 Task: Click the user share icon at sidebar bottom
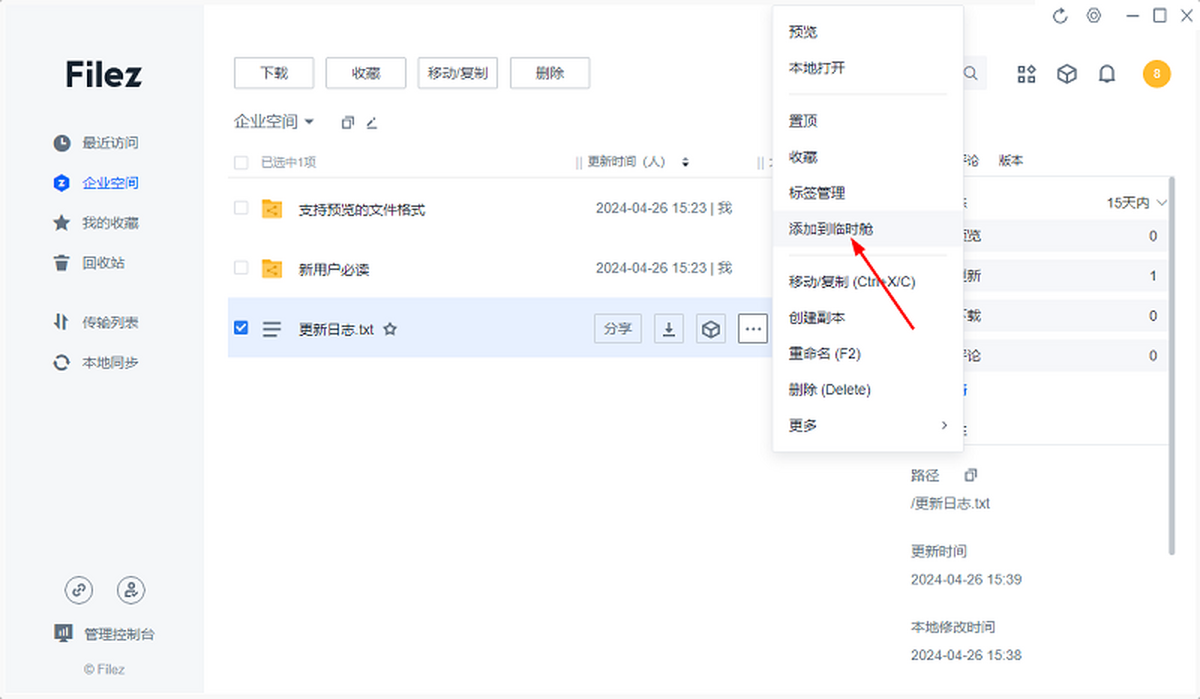[x=131, y=590]
